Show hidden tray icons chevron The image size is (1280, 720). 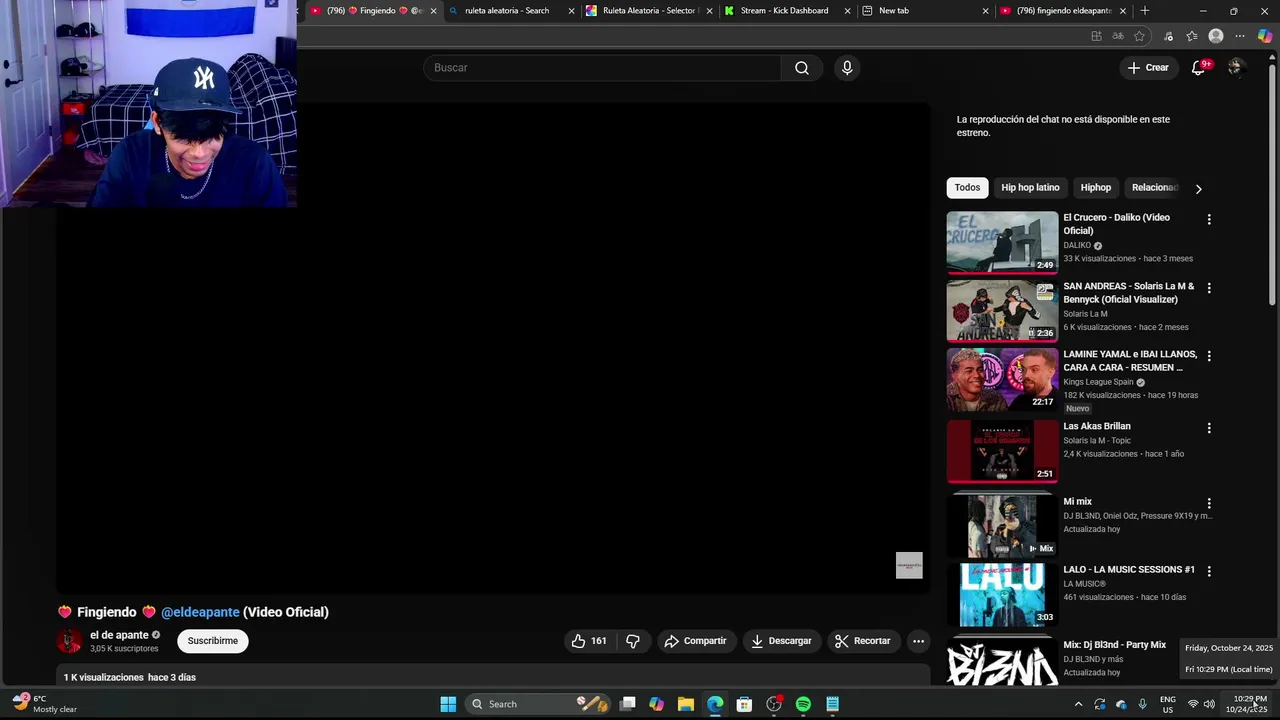point(1078,704)
